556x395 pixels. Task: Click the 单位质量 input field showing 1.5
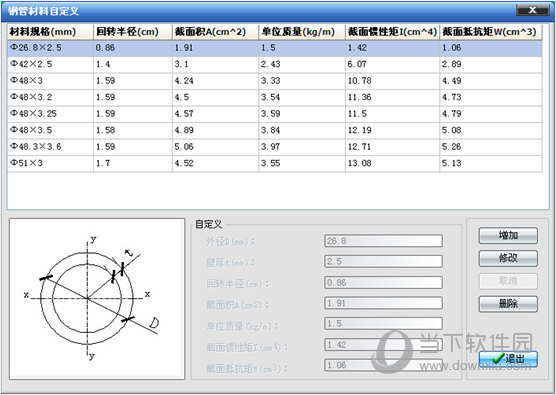383,324
